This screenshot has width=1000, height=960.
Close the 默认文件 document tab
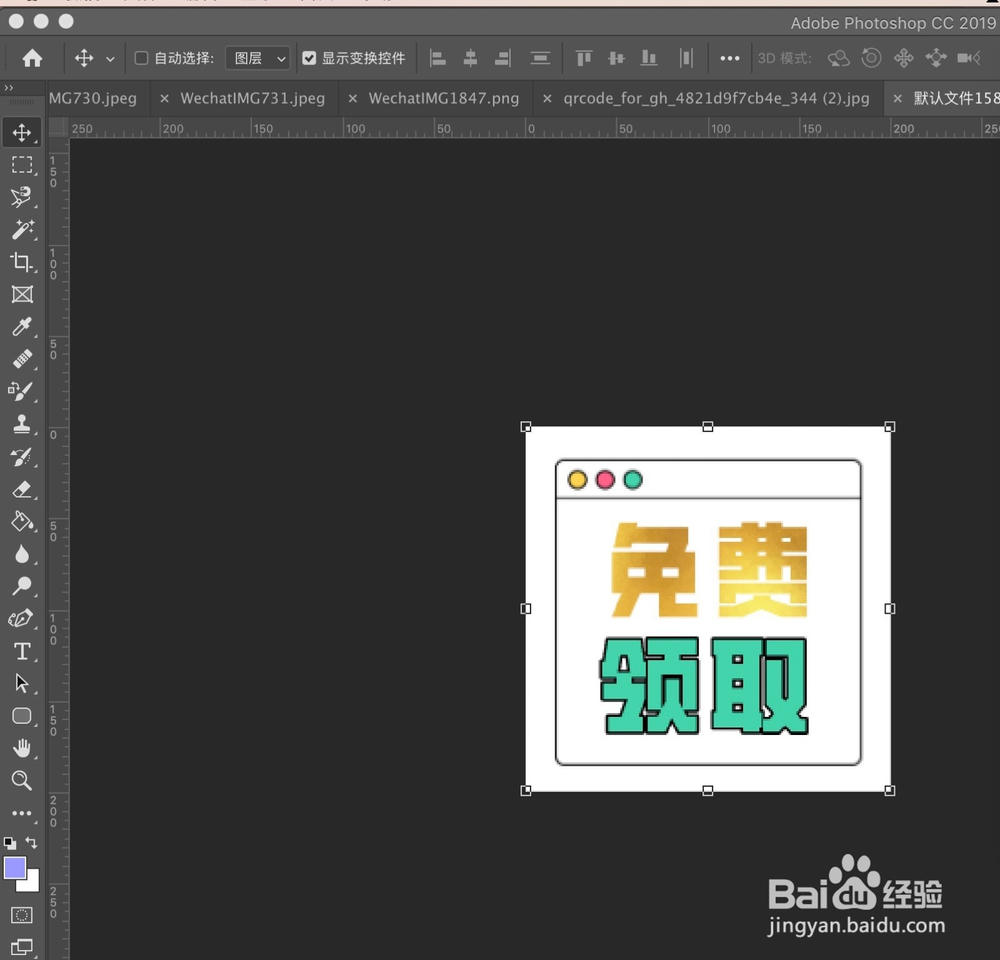click(x=897, y=98)
